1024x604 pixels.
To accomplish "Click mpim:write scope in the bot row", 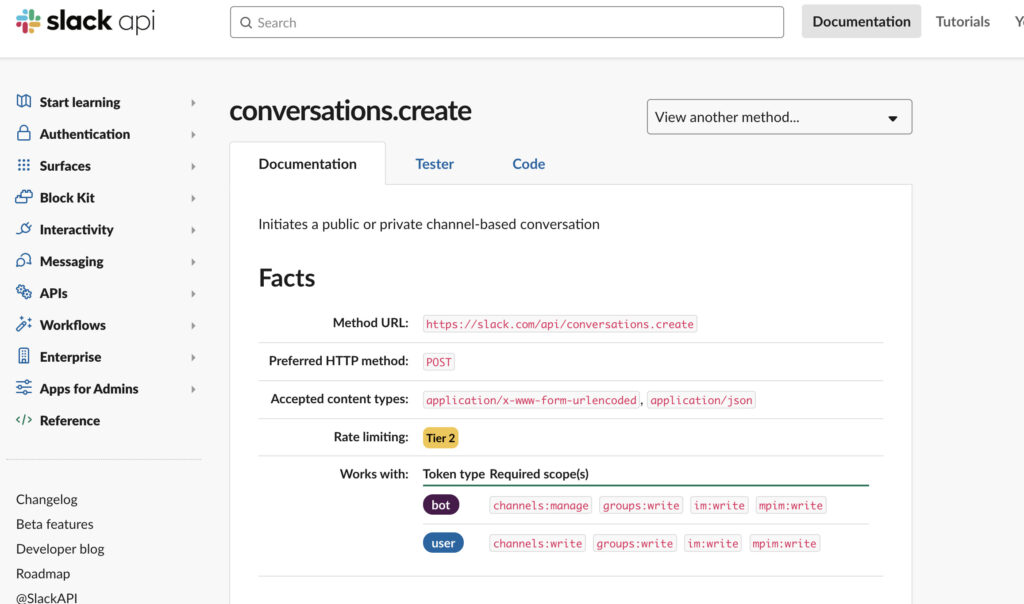I will pyautogui.click(x=791, y=505).
